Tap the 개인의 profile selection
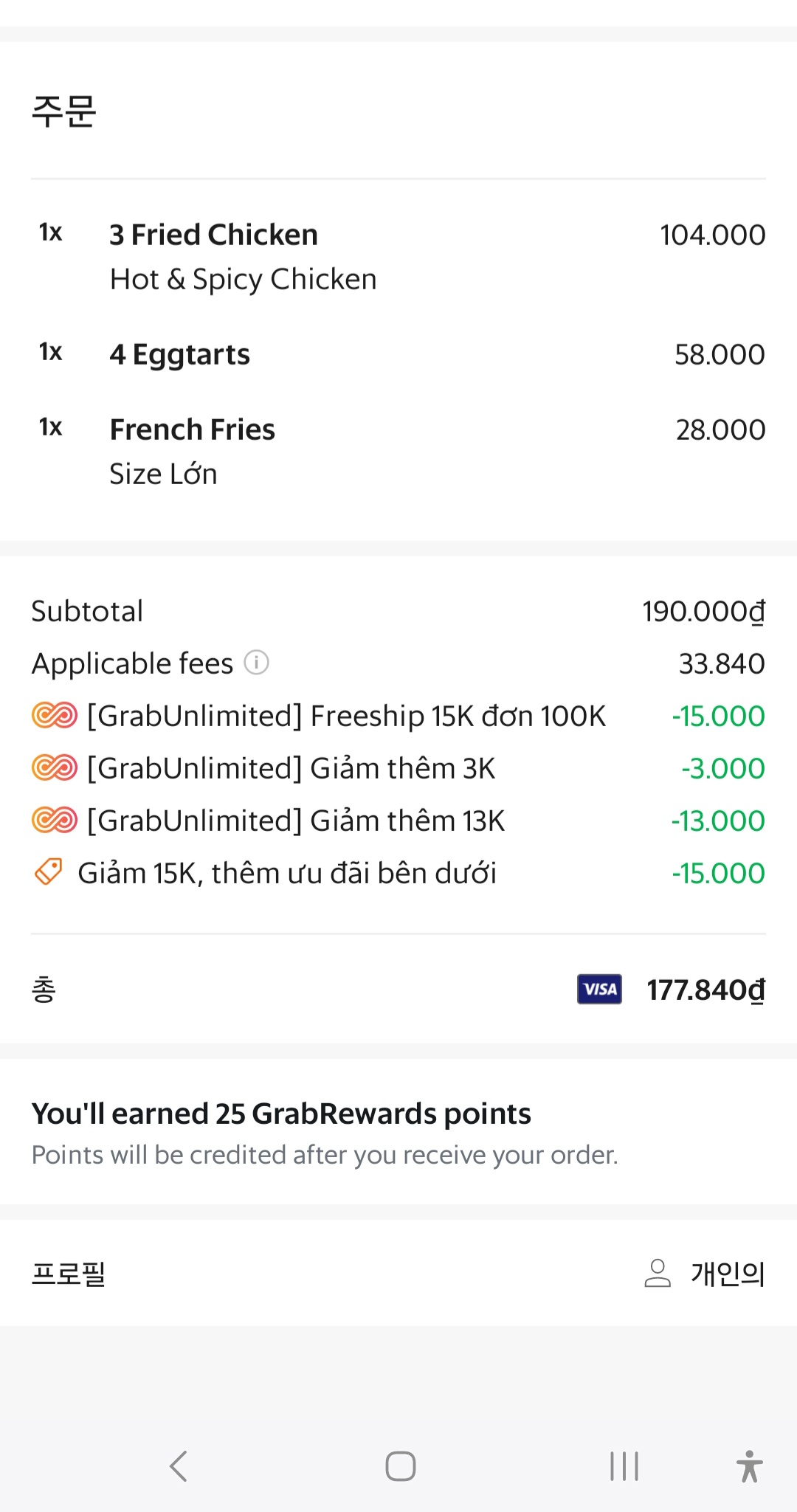Viewport: 797px width, 1512px height. (728, 1274)
